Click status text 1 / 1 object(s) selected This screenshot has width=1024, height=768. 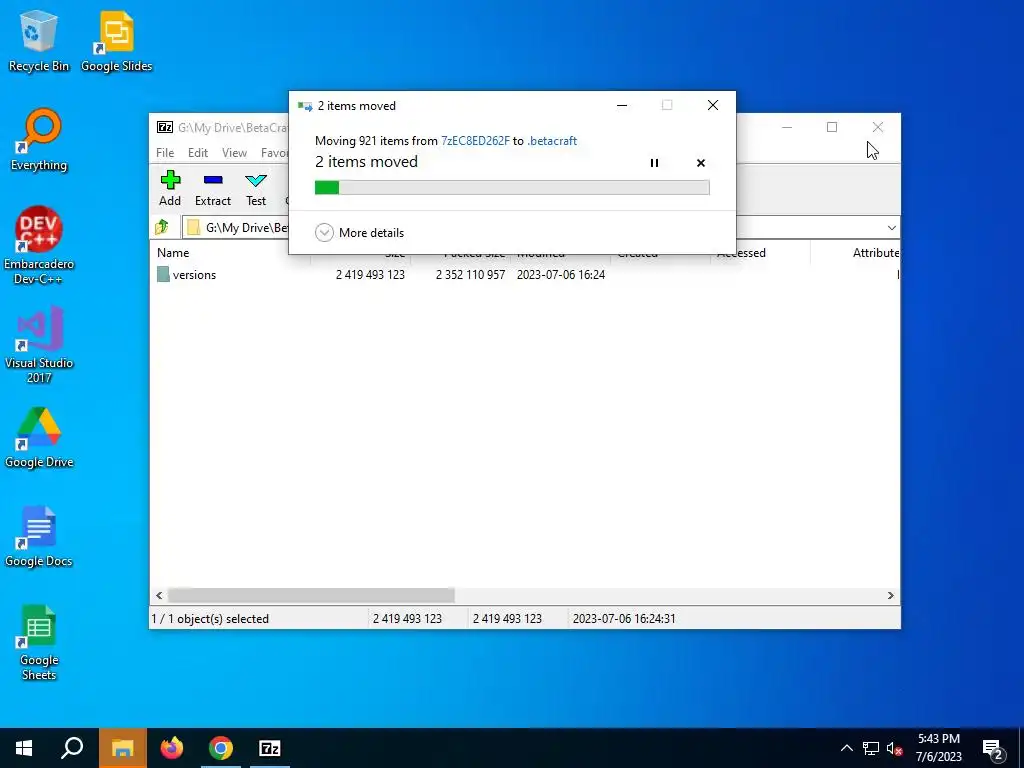(210, 618)
